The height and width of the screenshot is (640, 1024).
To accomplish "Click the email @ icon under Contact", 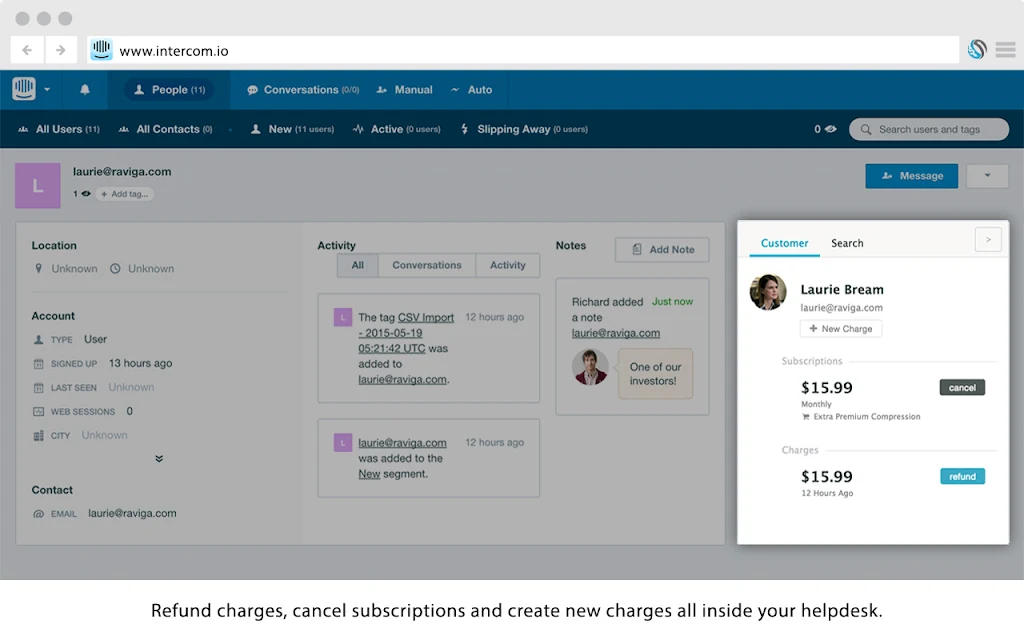I will tap(39, 514).
